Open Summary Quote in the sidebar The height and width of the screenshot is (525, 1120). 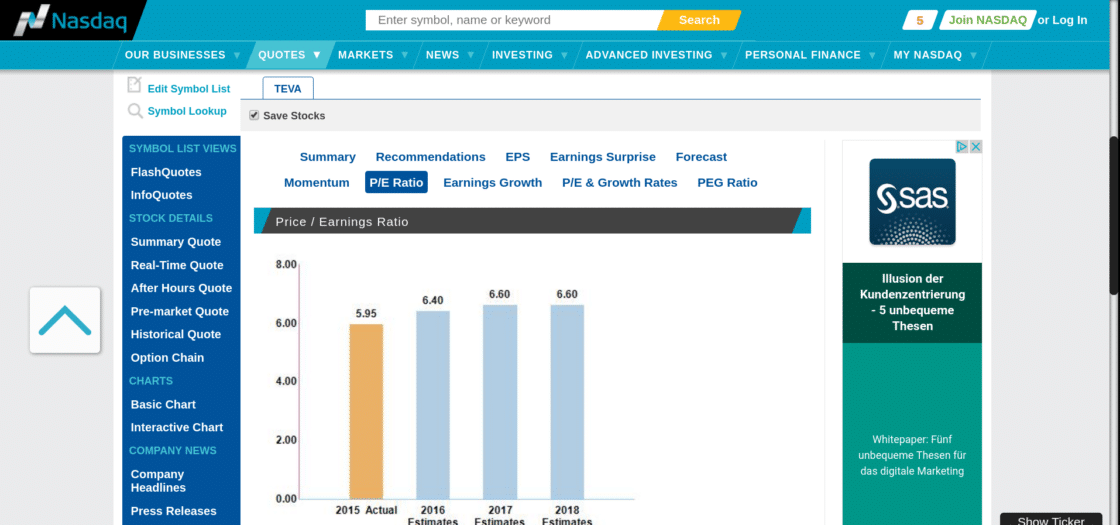coord(176,242)
